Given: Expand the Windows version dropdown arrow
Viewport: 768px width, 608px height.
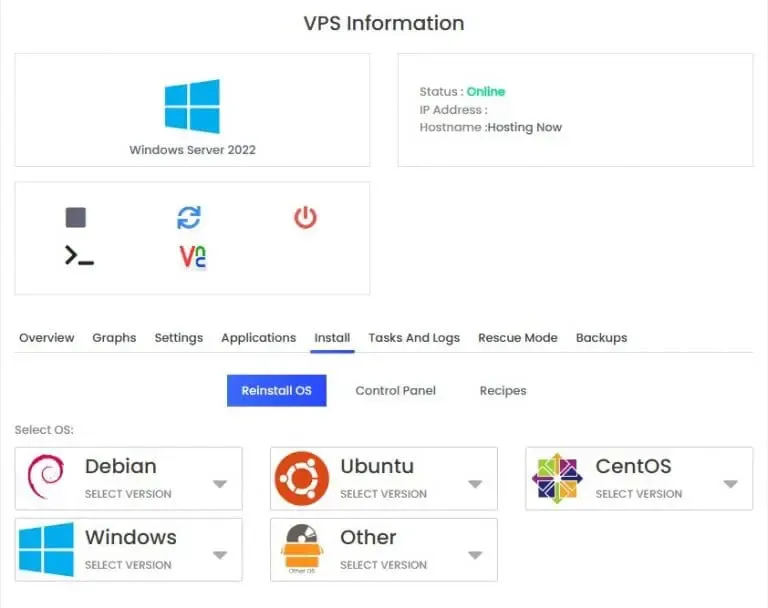Looking at the screenshot, I should tap(220, 555).
